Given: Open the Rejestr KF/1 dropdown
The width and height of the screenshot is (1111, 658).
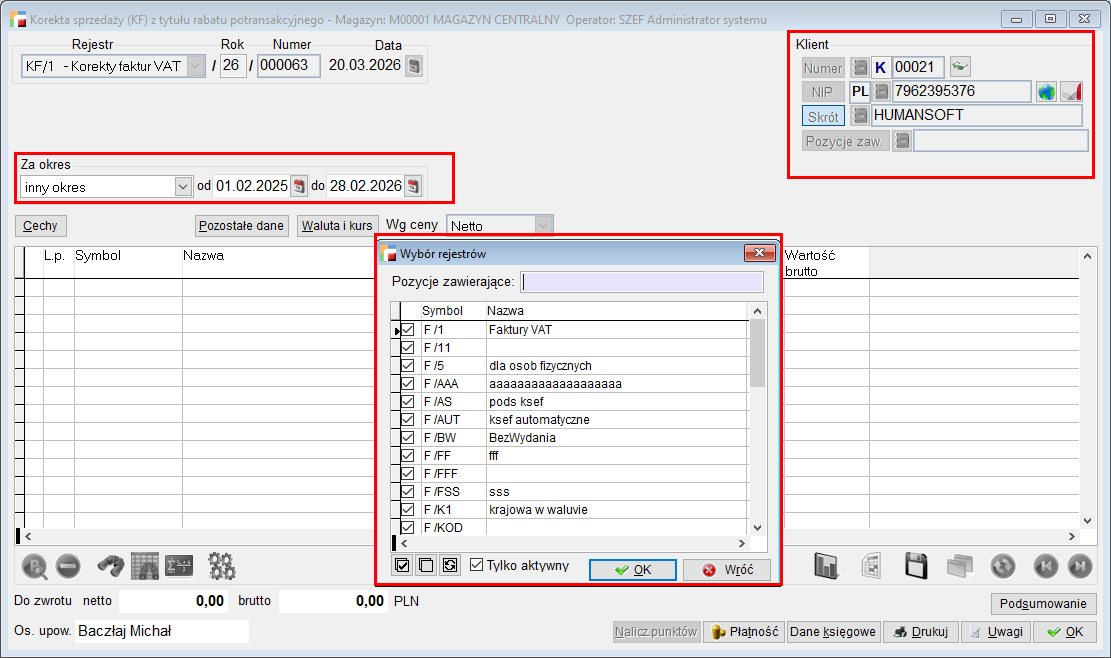Looking at the screenshot, I should 195,66.
